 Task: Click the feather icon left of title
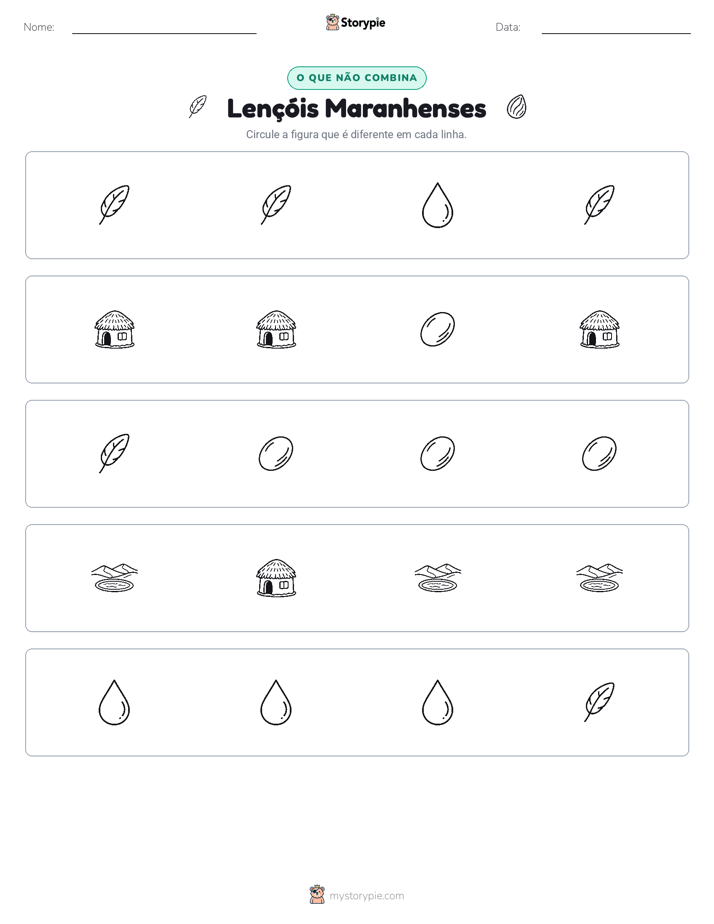(197, 107)
